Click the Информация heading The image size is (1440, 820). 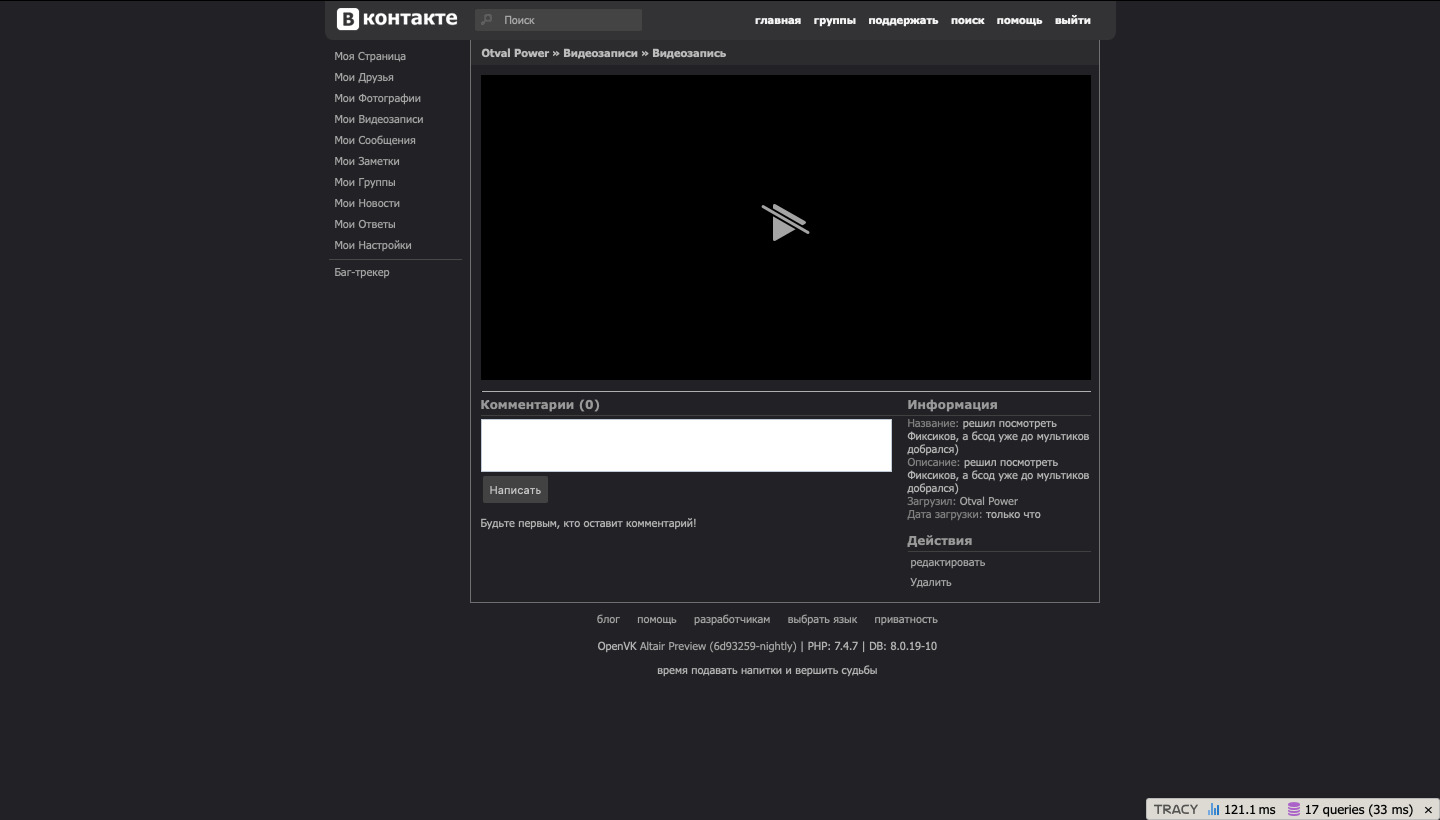tap(952, 405)
